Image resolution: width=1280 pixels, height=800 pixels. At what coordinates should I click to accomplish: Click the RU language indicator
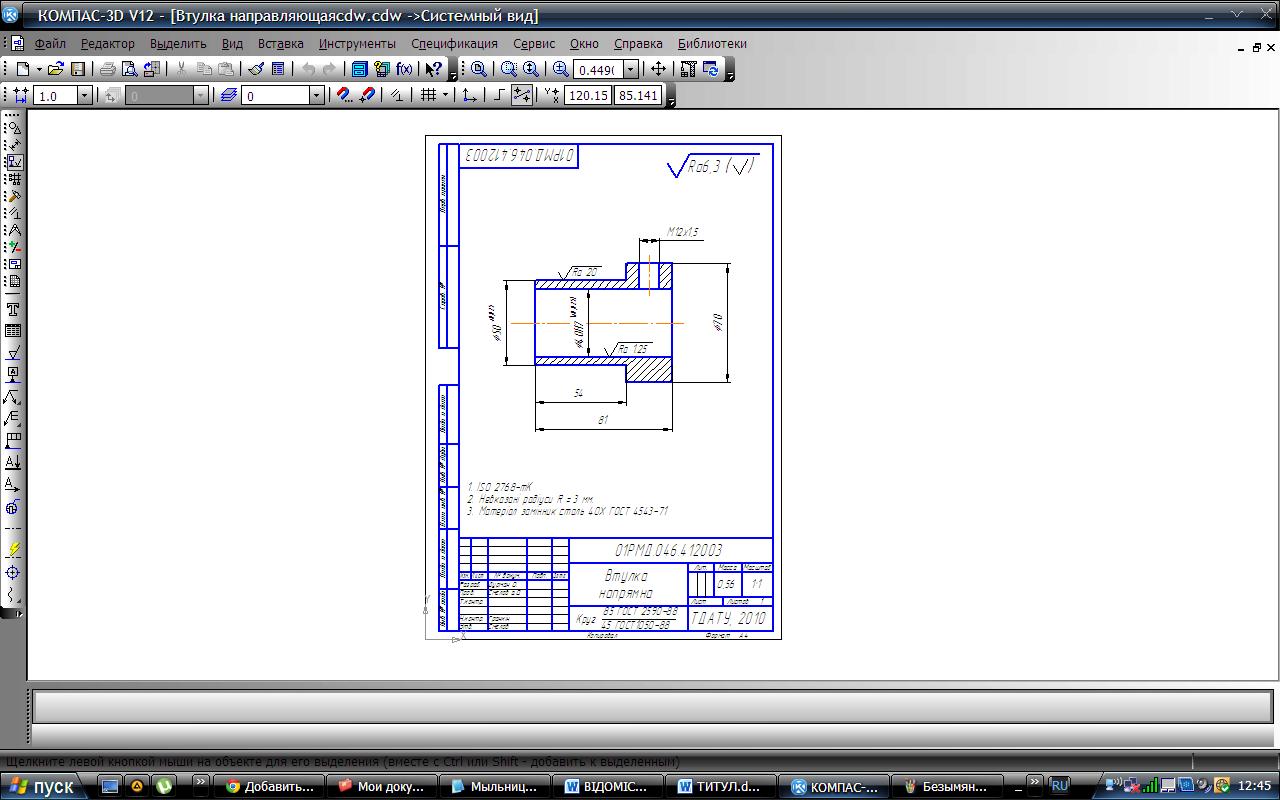point(1060,786)
